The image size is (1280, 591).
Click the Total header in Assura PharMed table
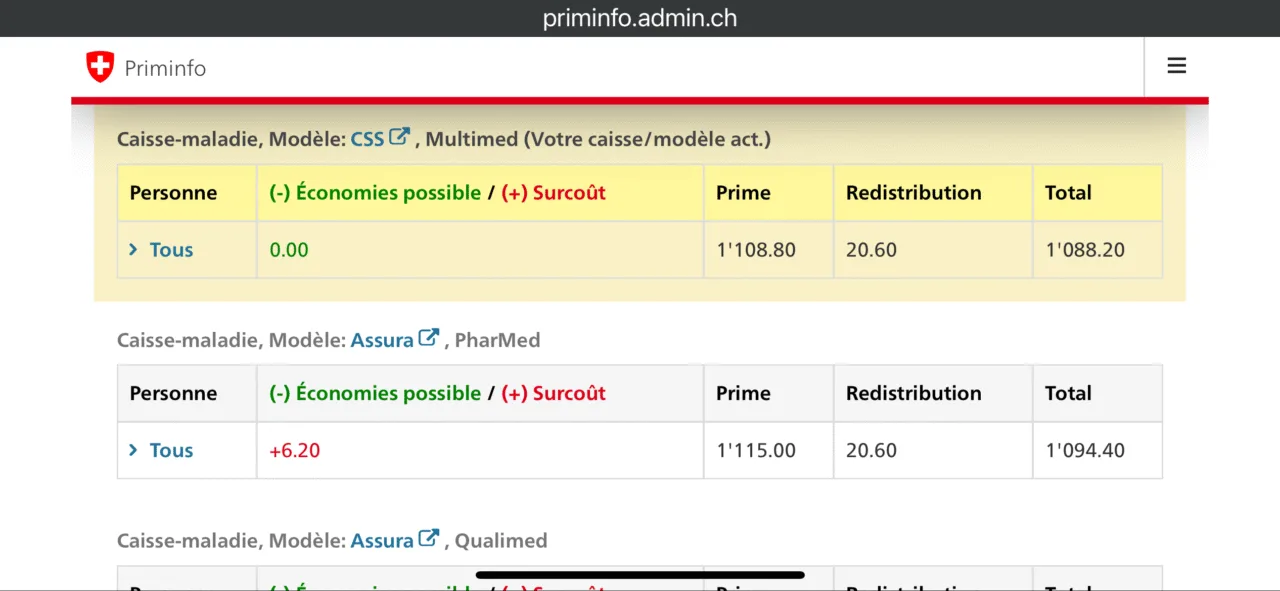(1068, 393)
